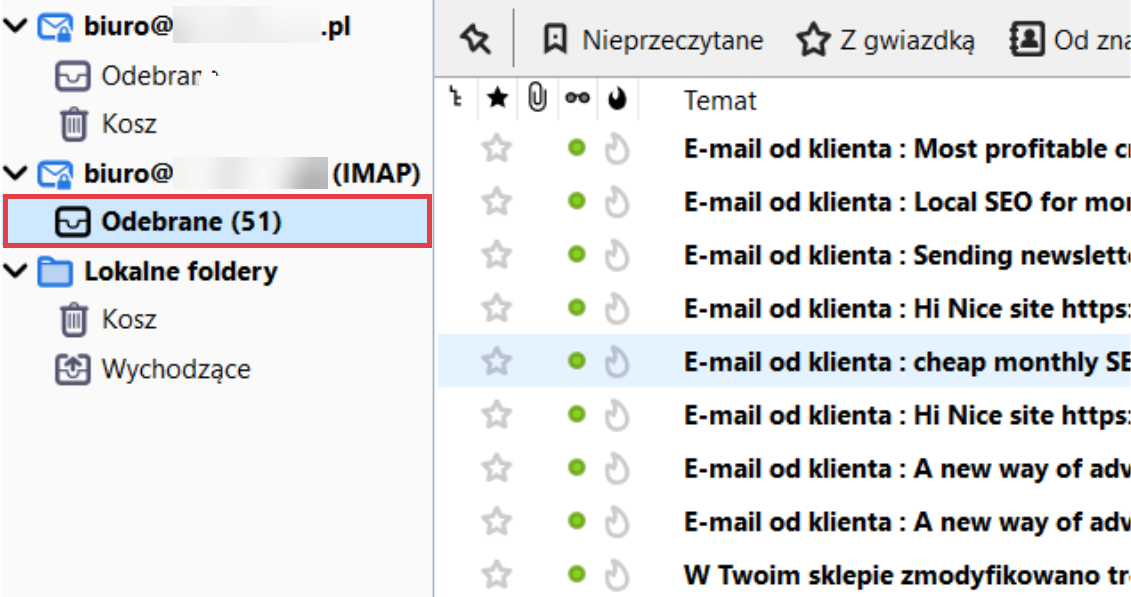Viewport: 1131px width, 597px height.
Task: Filter by Z gwiazdką starred messages
Action: coord(886,40)
